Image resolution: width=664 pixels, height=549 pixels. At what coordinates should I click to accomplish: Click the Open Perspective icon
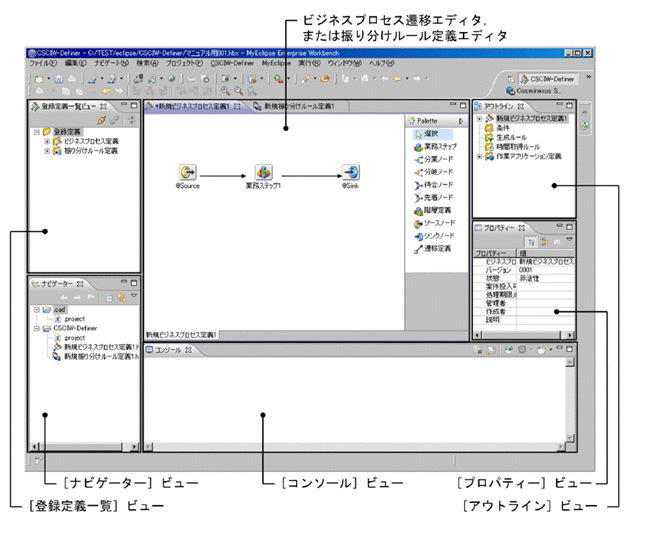coord(512,79)
